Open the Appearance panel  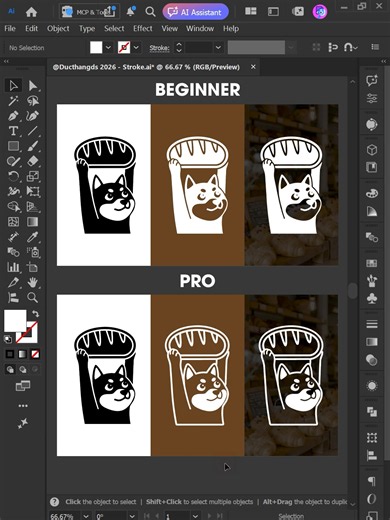(x=372, y=386)
